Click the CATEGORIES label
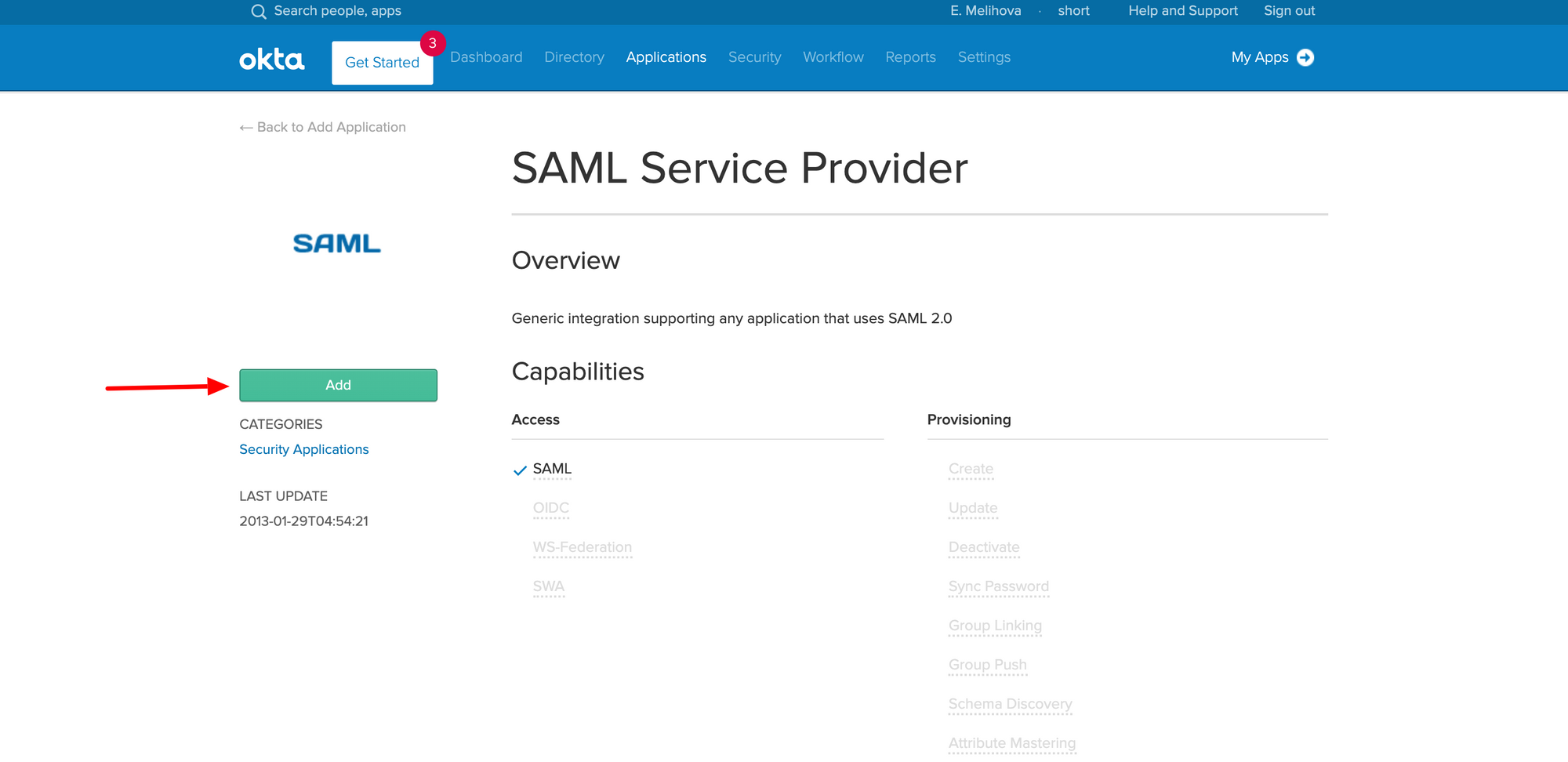Screen dimensions: 1568x762 [281, 424]
